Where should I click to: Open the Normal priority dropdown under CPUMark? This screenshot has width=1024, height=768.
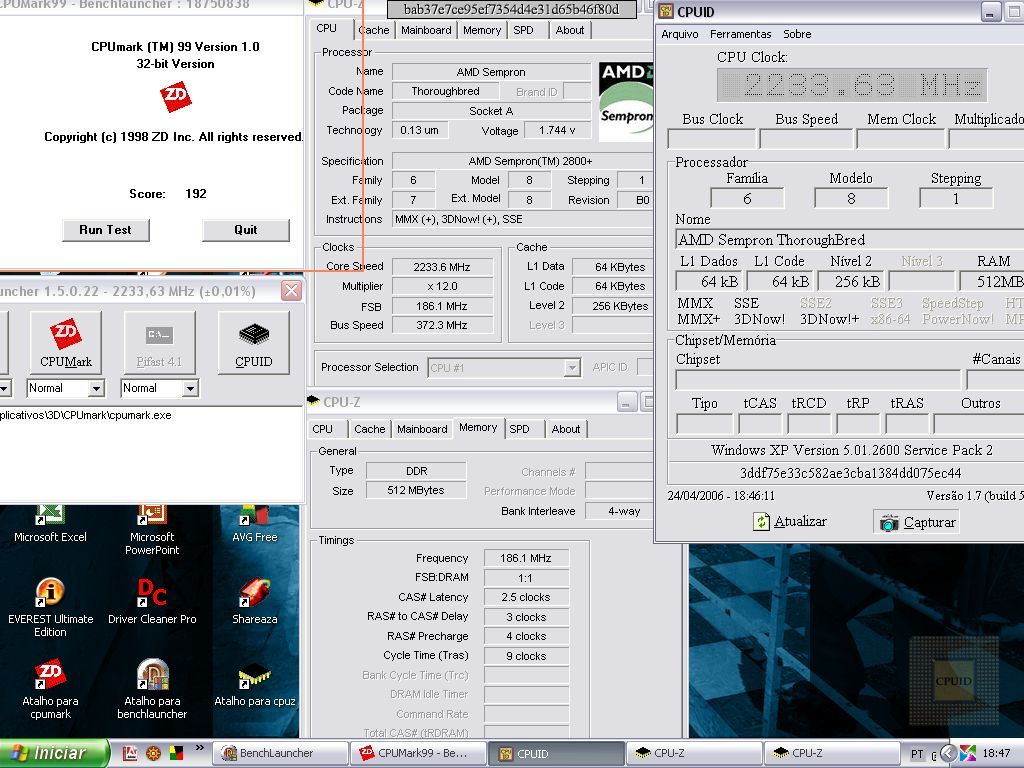[96, 389]
